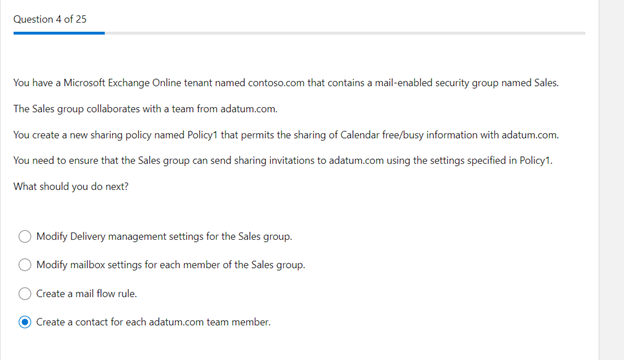
Task: Select the Modify Delivery management settings radio button
Action: (x=25, y=236)
